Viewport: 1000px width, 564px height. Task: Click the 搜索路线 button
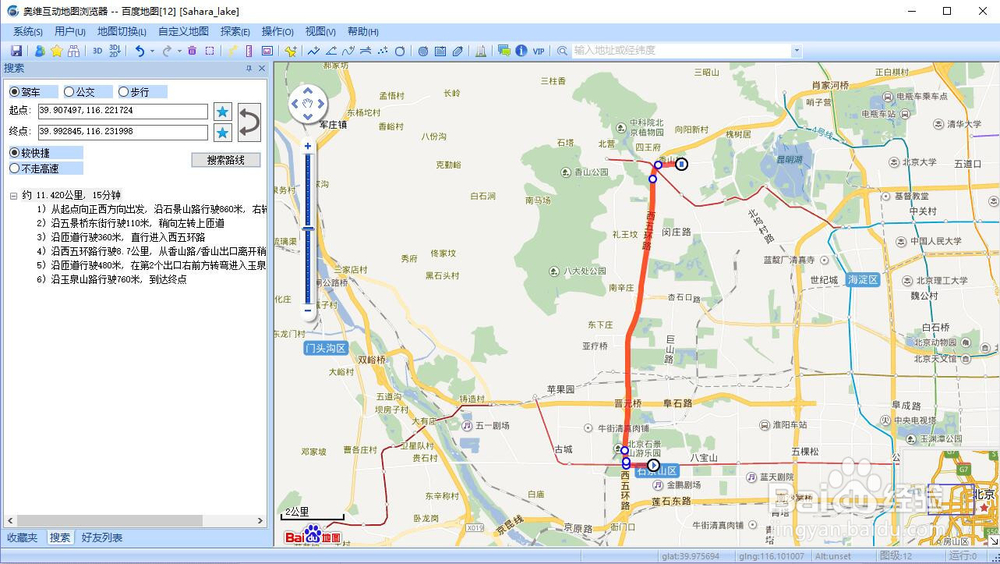(x=226, y=160)
